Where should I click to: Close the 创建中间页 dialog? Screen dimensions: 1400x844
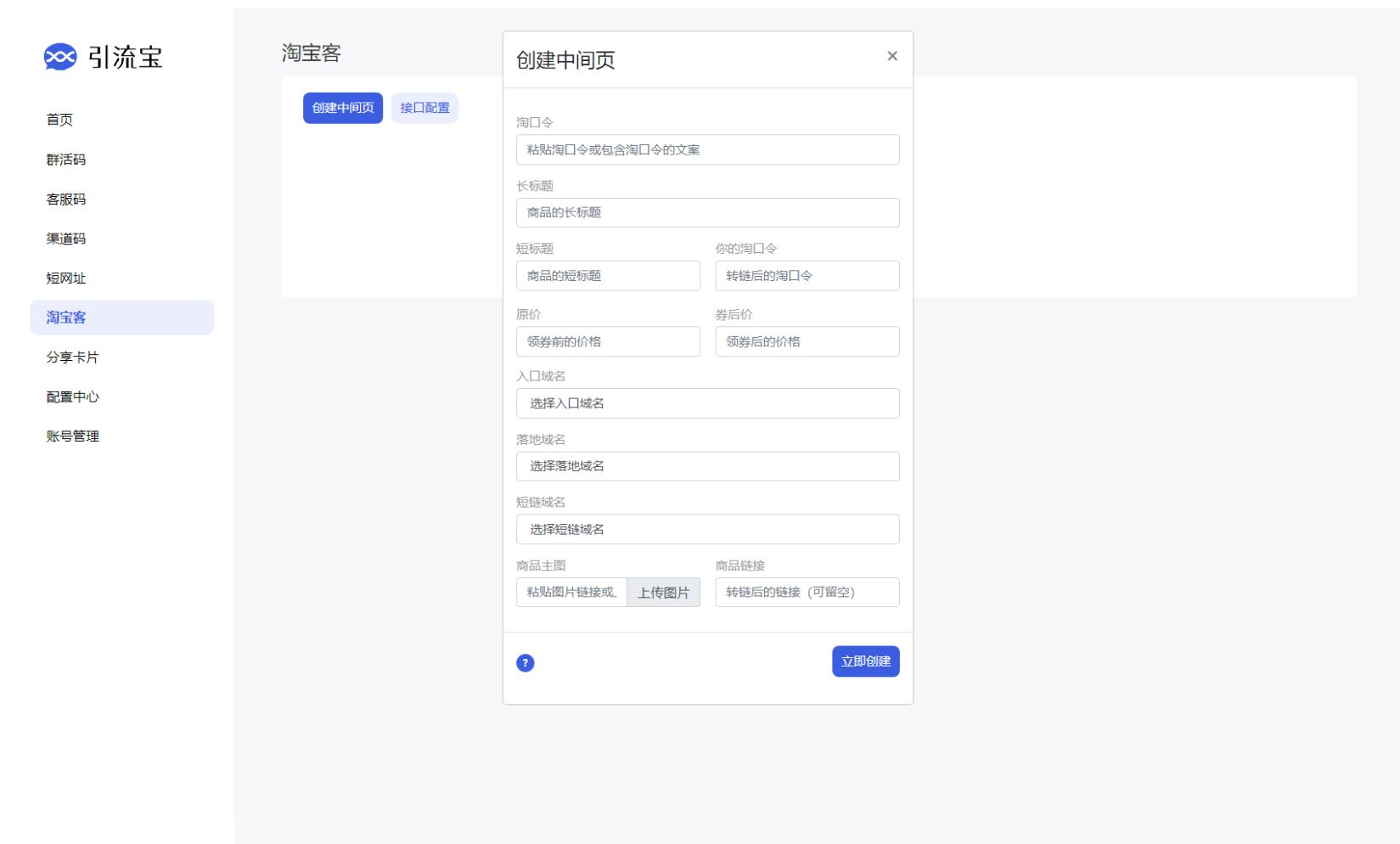891,56
